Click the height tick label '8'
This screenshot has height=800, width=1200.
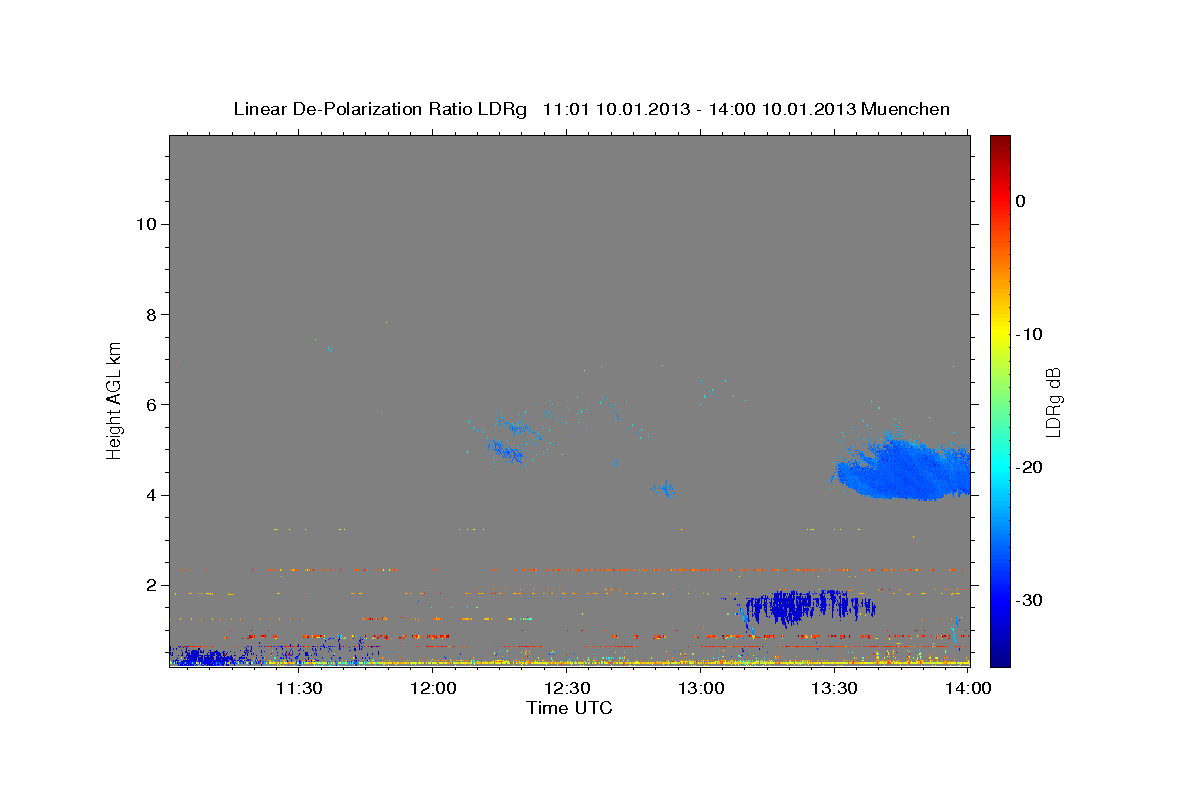pyautogui.click(x=152, y=314)
